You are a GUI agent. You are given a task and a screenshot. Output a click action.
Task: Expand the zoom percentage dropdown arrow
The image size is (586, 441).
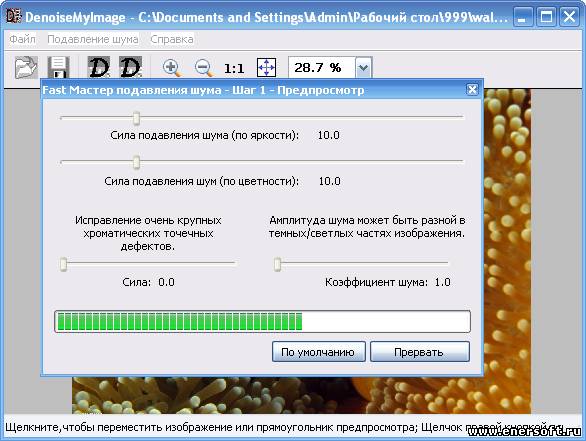363,68
